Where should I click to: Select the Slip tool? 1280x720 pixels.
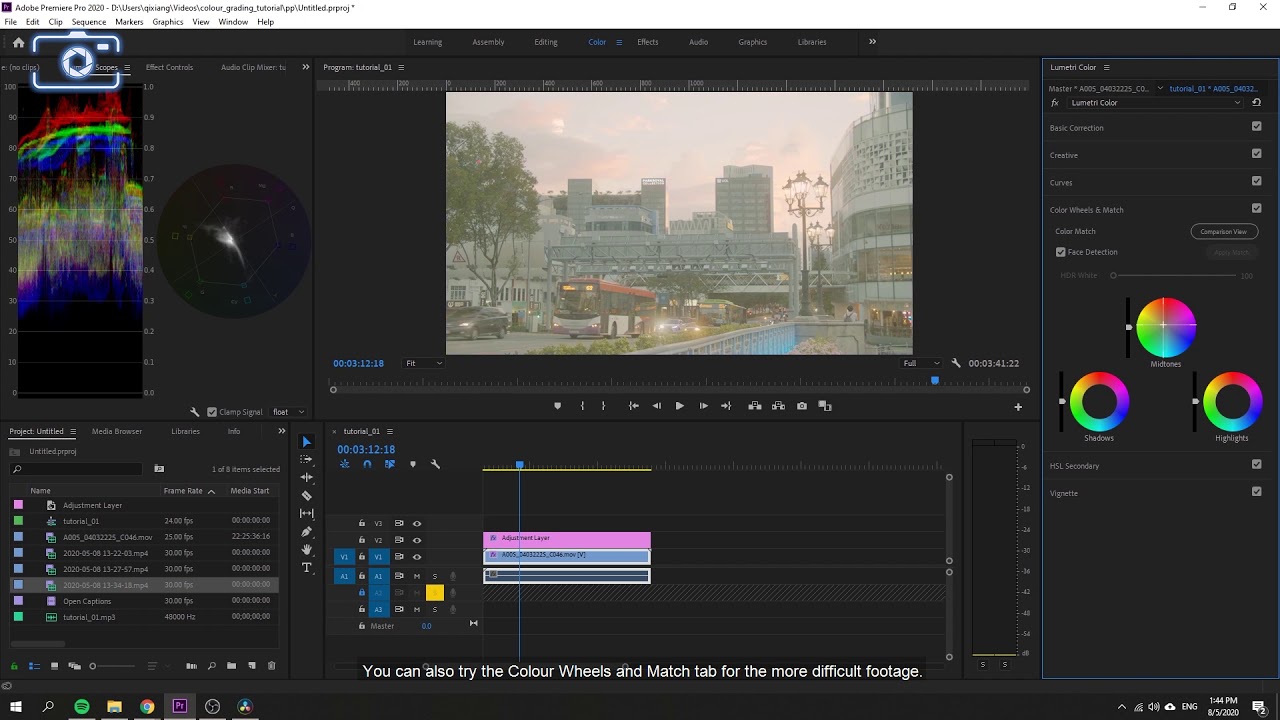(307, 514)
